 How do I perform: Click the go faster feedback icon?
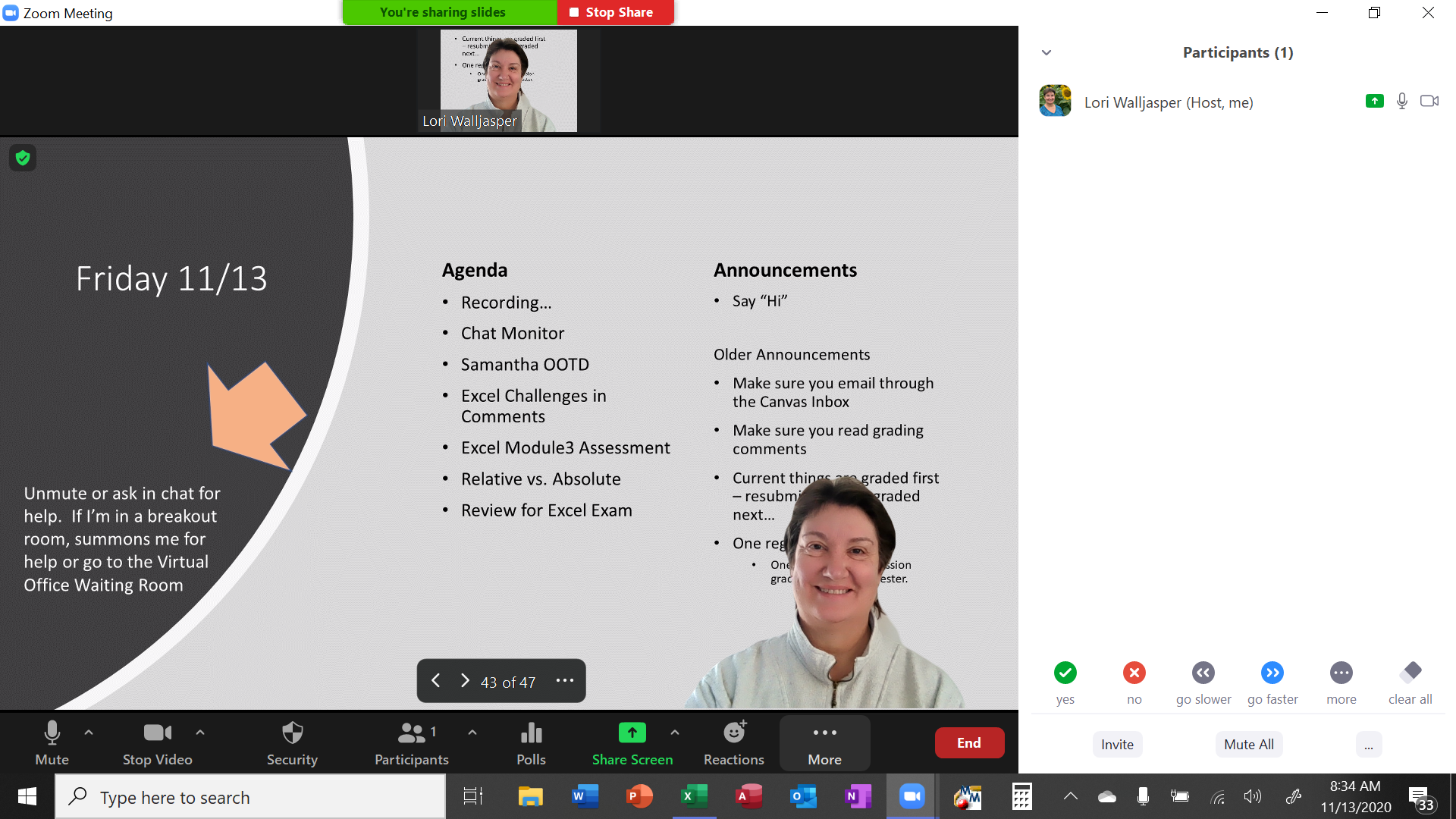tap(1272, 673)
